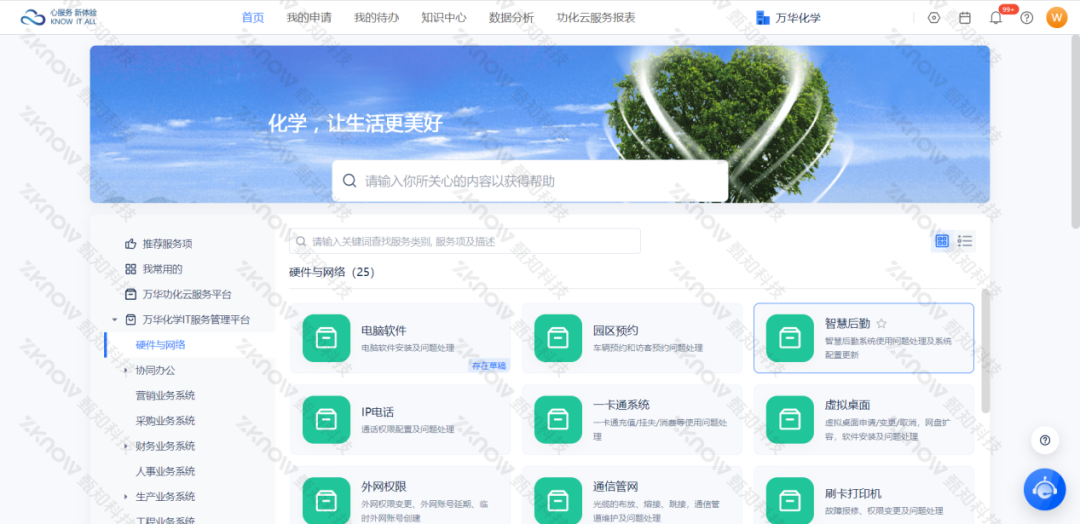Click the 硬件与网络（25） heading

tap(332, 272)
